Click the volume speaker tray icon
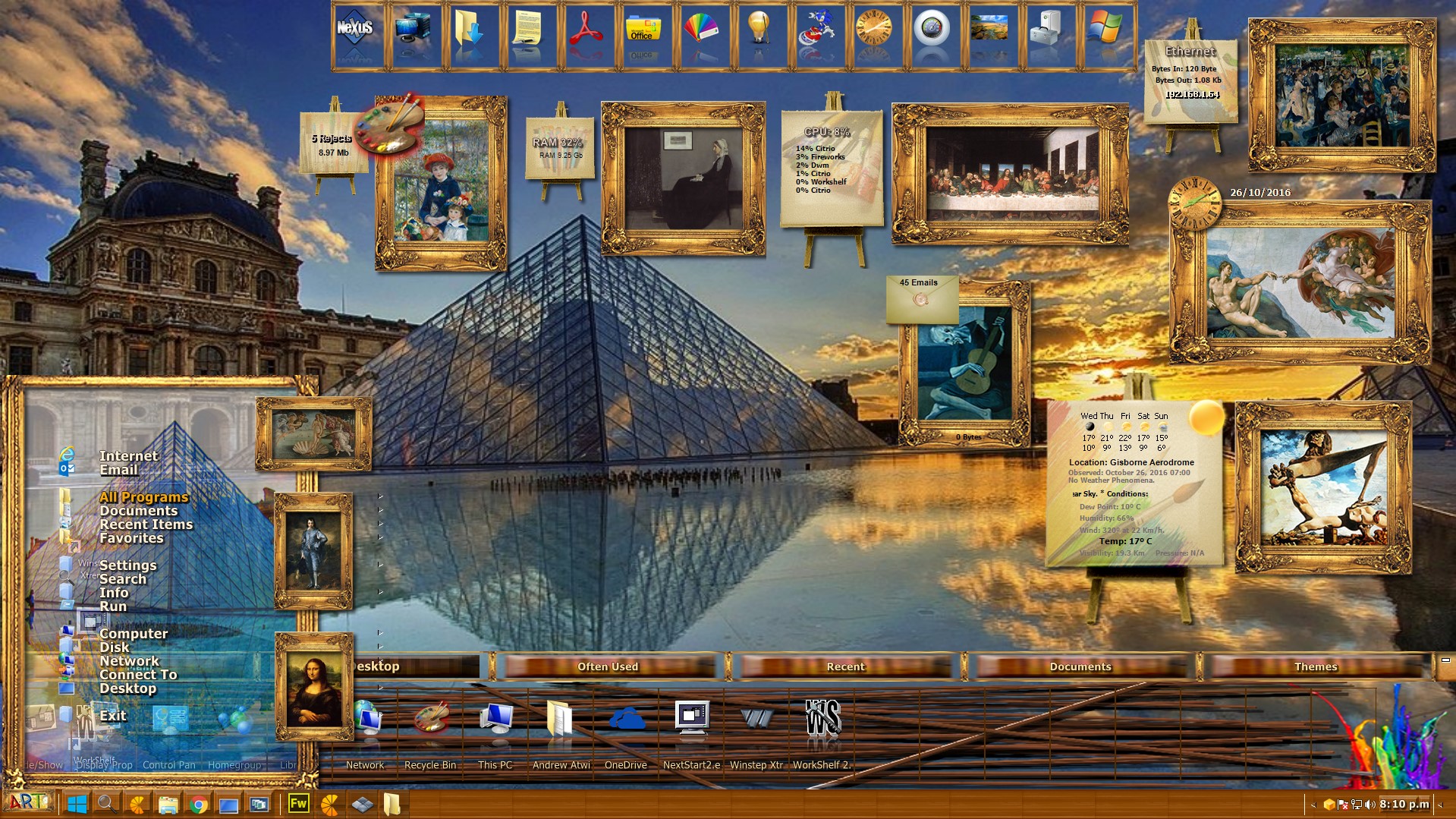This screenshot has width=1456, height=819. (x=1370, y=805)
